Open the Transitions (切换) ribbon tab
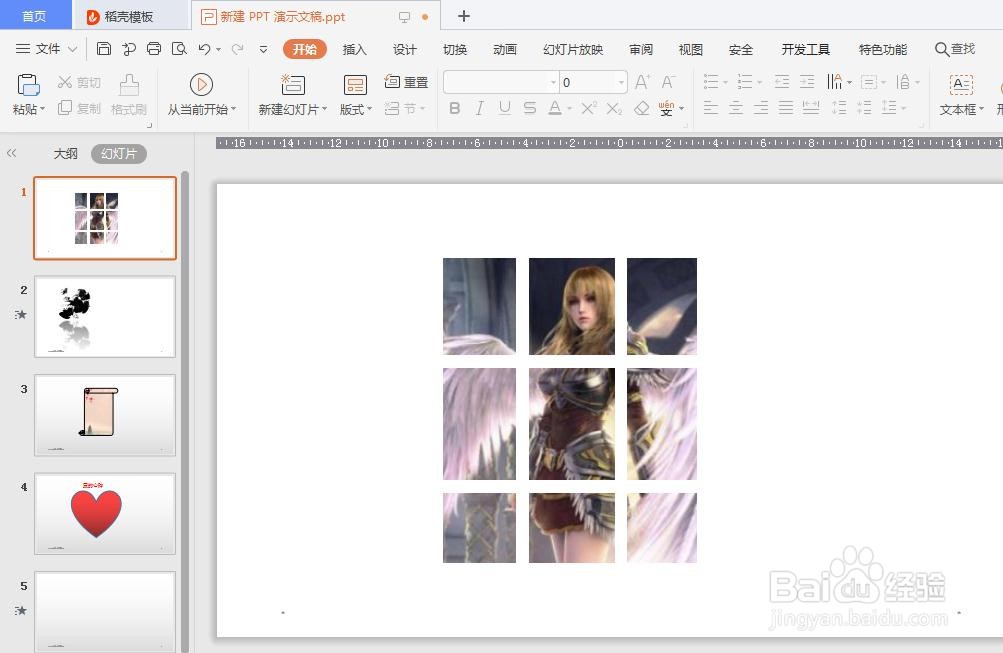1003x653 pixels. coord(455,49)
